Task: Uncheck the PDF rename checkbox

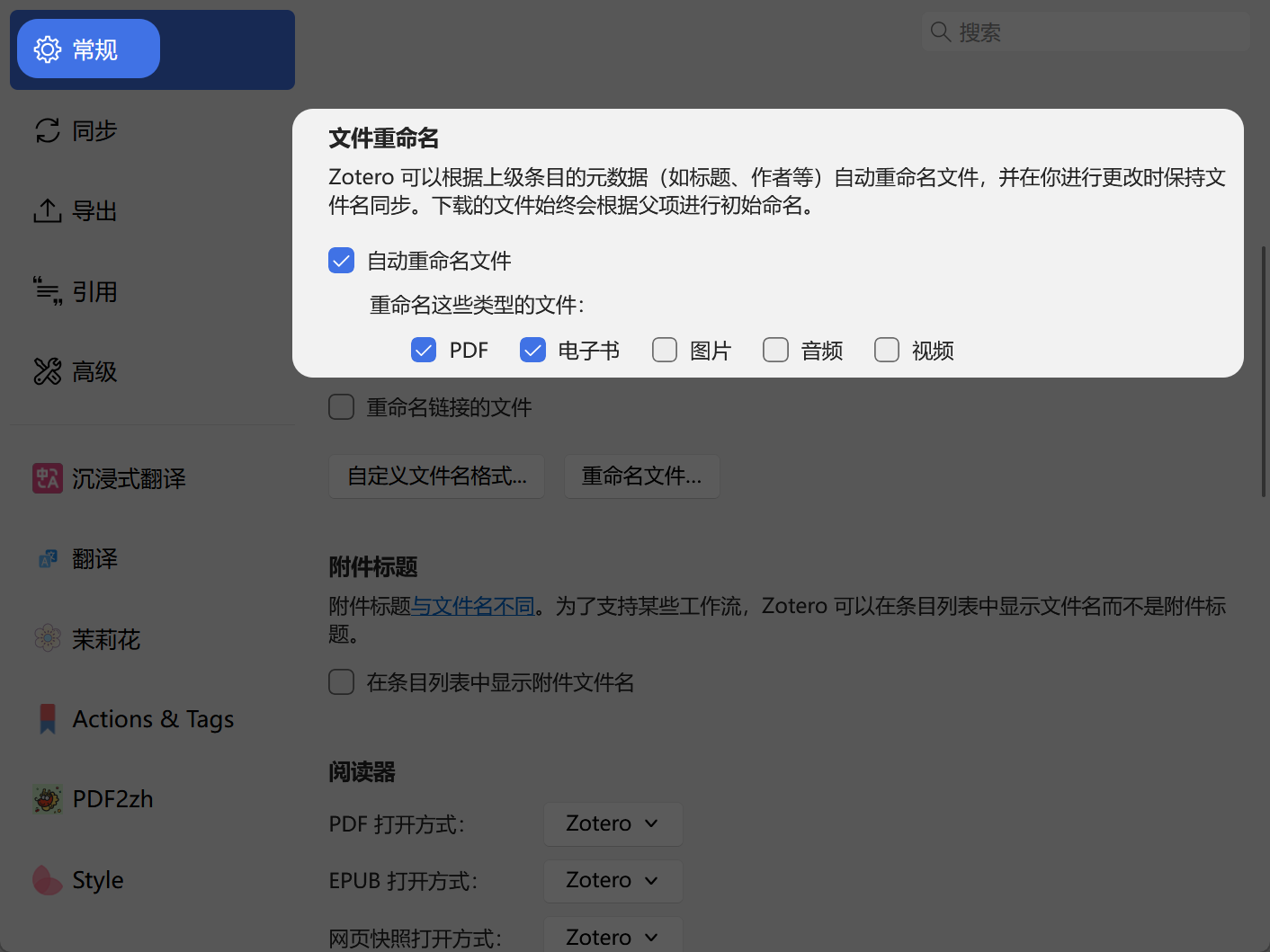Action: [x=423, y=350]
